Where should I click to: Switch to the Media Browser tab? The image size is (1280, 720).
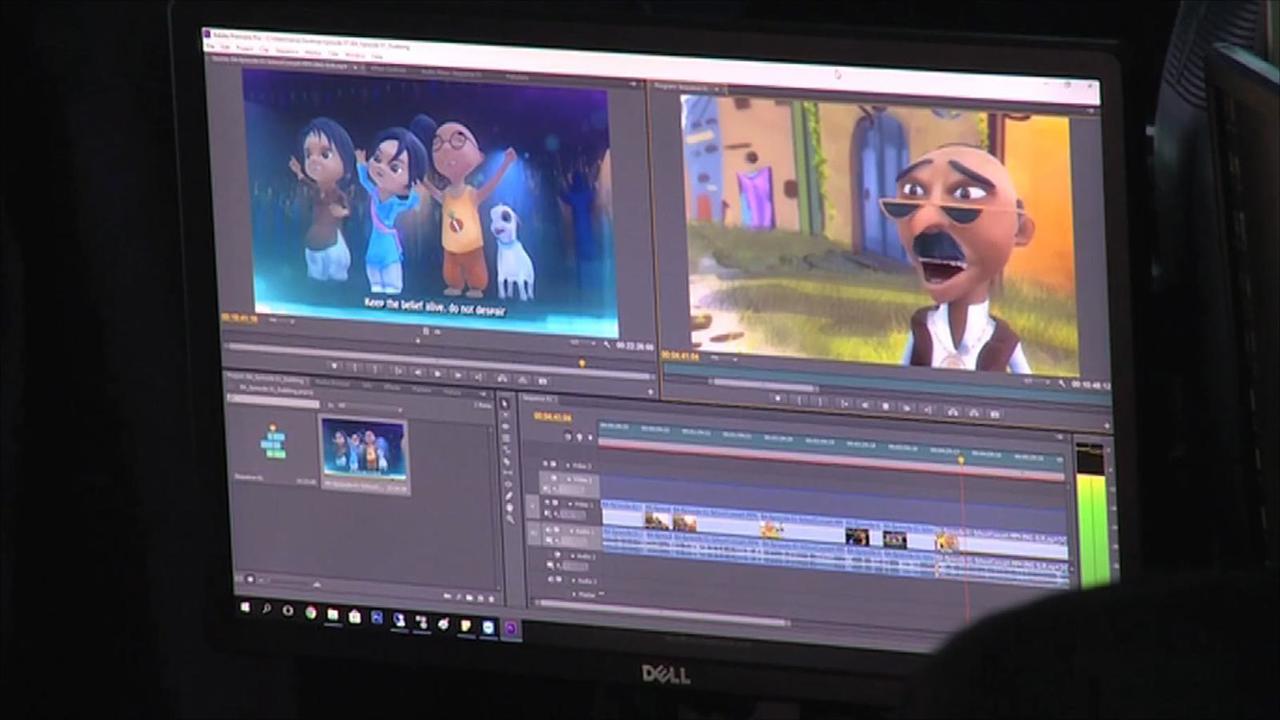coord(332,383)
